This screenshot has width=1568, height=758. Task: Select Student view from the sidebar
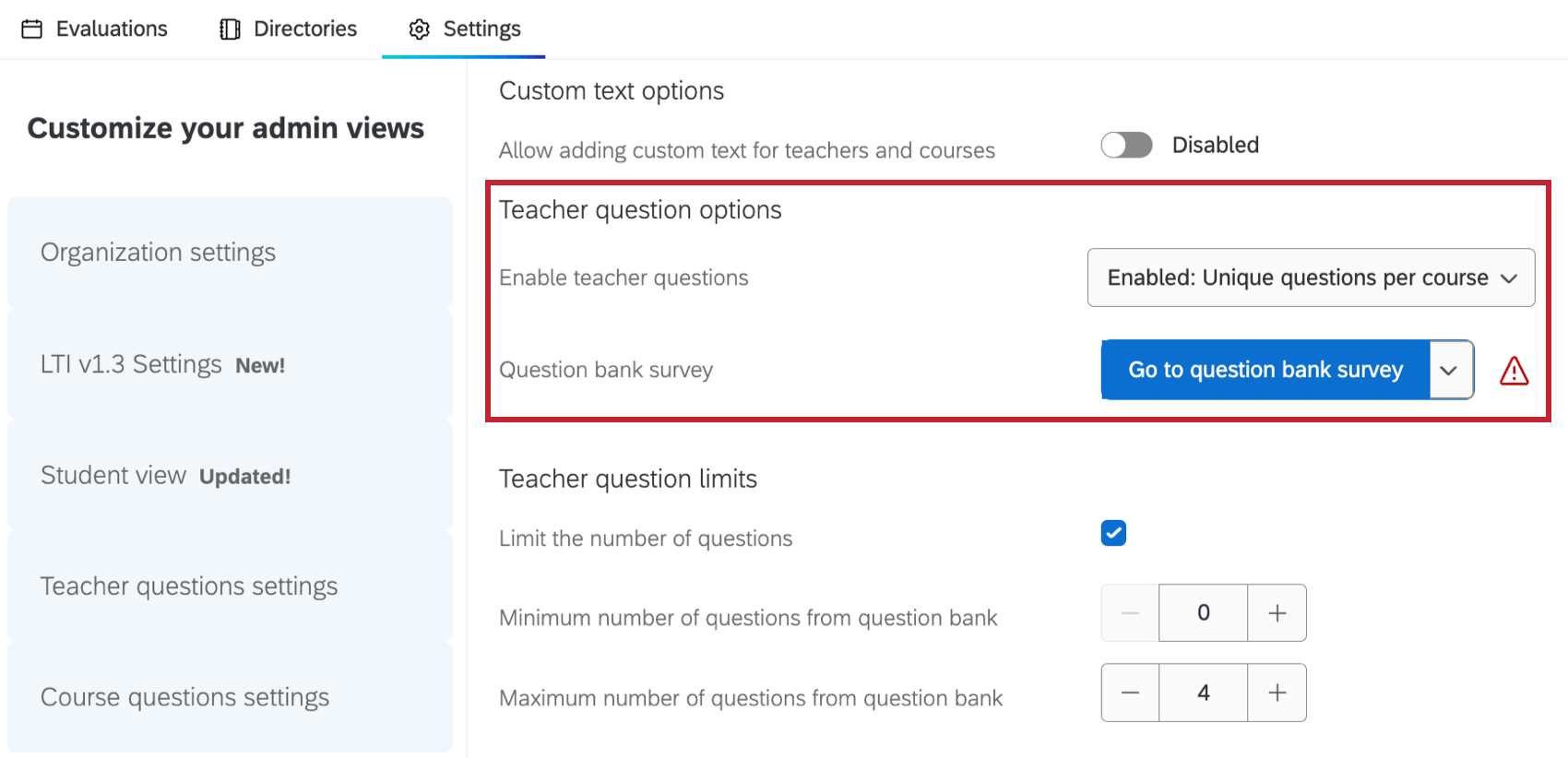click(x=113, y=475)
